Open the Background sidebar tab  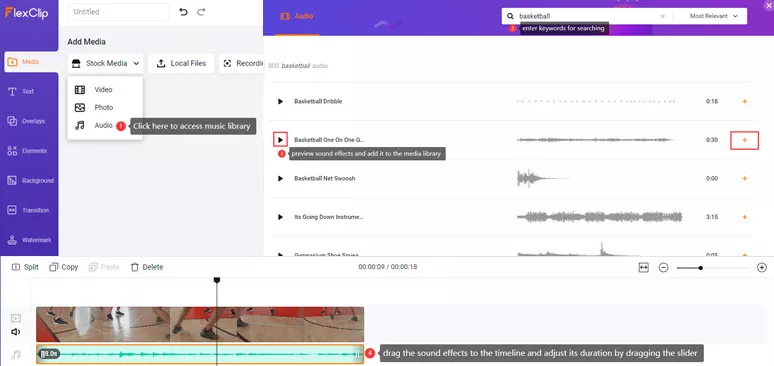[x=30, y=180]
